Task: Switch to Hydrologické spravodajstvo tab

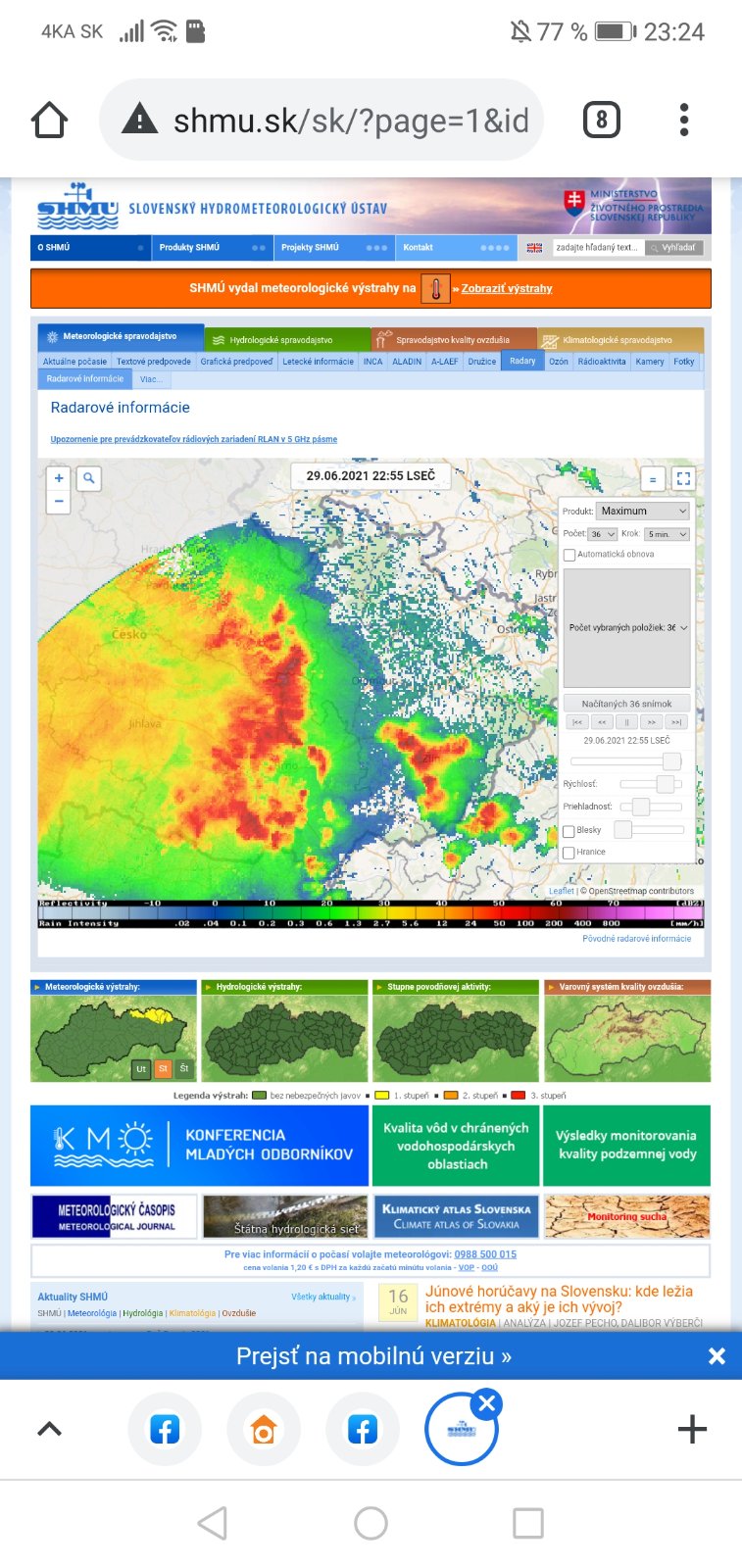Action: coord(280,340)
